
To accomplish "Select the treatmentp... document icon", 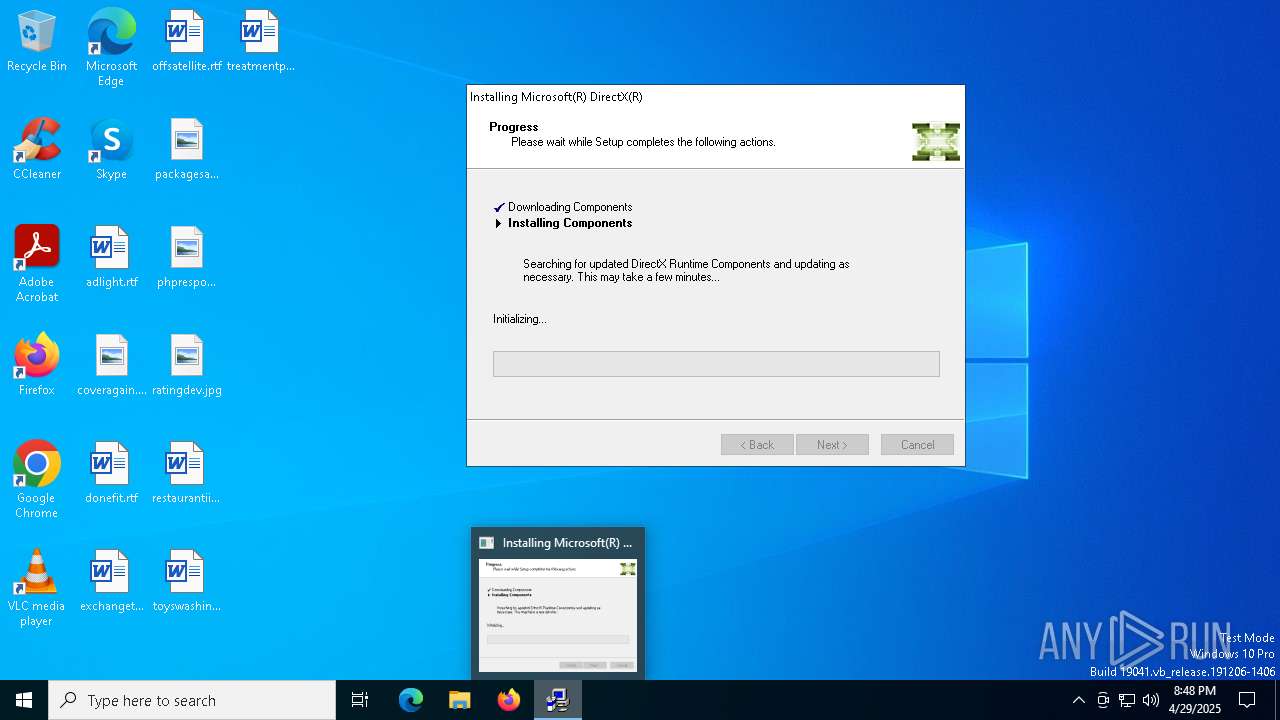I will pos(260,41).
